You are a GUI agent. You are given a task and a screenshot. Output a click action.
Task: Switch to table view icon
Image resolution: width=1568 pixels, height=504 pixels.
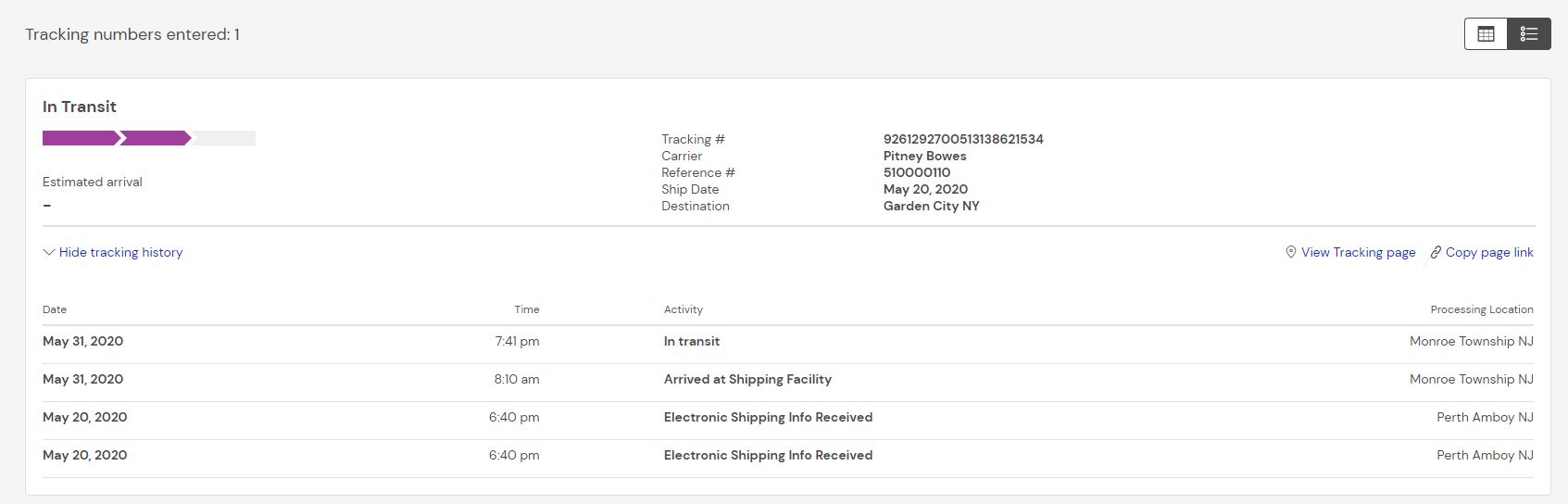coord(1486,34)
